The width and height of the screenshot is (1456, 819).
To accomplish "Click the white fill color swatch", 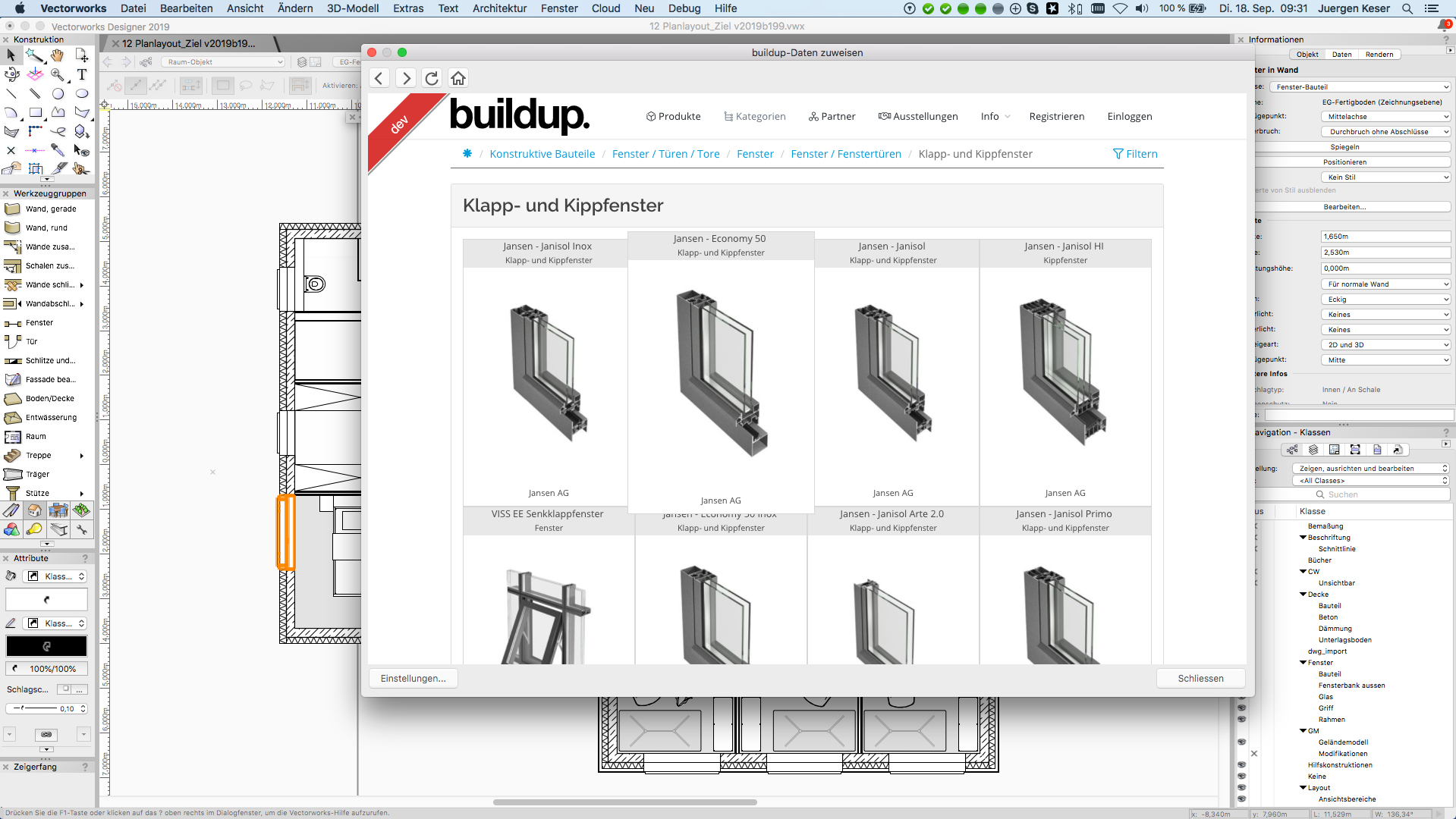I will coord(46,599).
